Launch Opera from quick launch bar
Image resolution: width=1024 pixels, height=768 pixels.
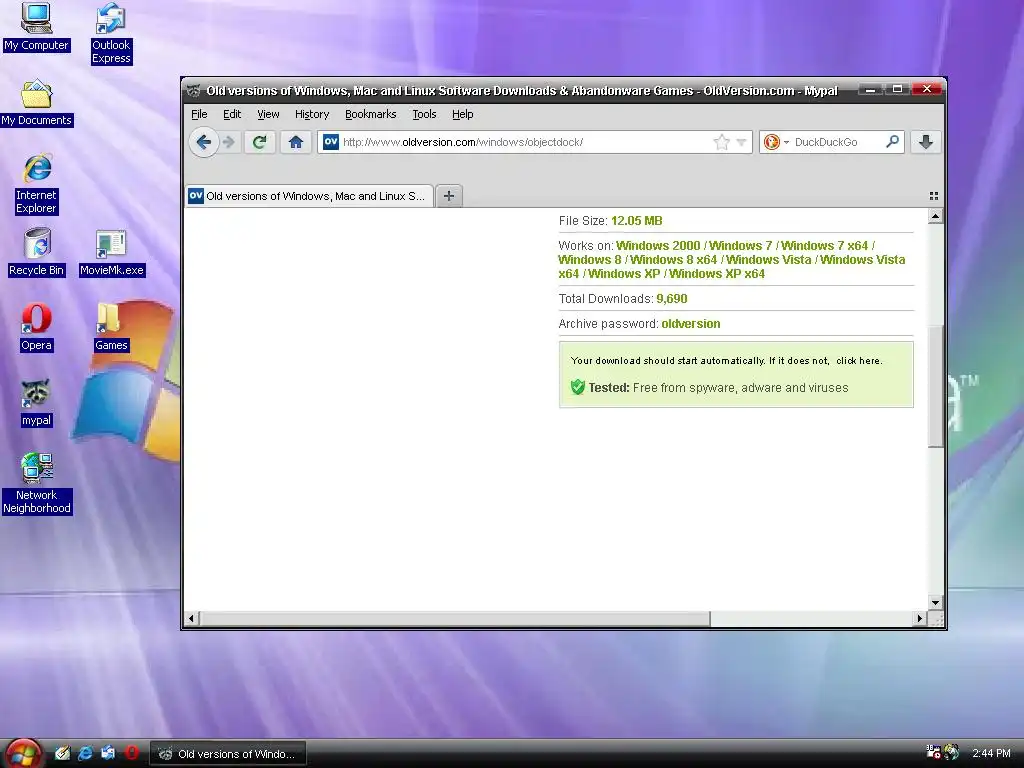(131, 753)
